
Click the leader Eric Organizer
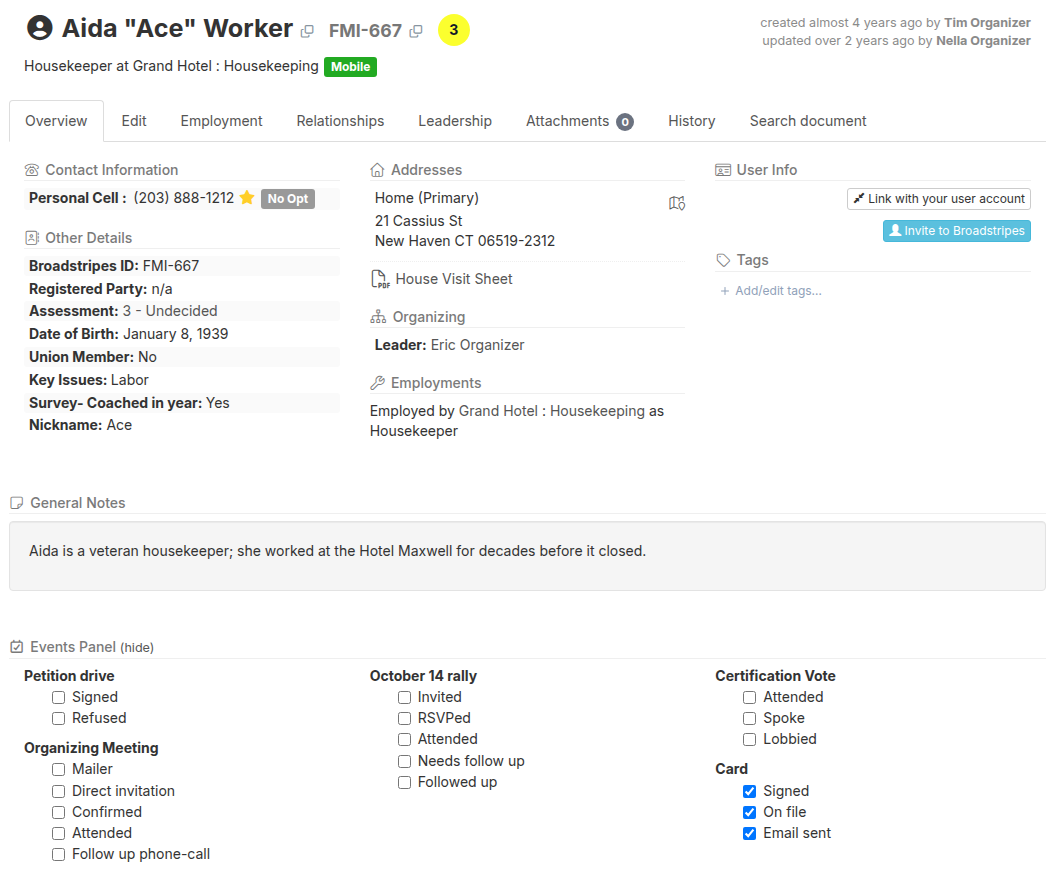click(477, 345)
